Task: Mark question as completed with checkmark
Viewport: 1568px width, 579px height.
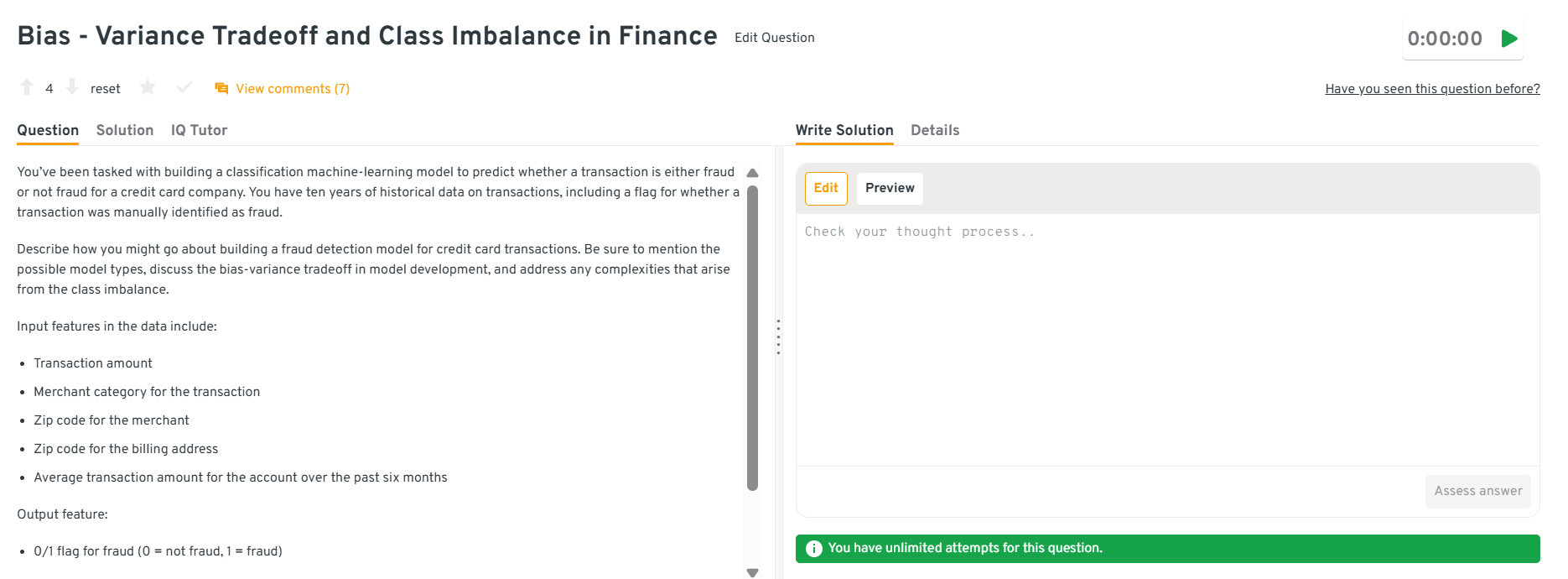Action: [x=184, y=87]
